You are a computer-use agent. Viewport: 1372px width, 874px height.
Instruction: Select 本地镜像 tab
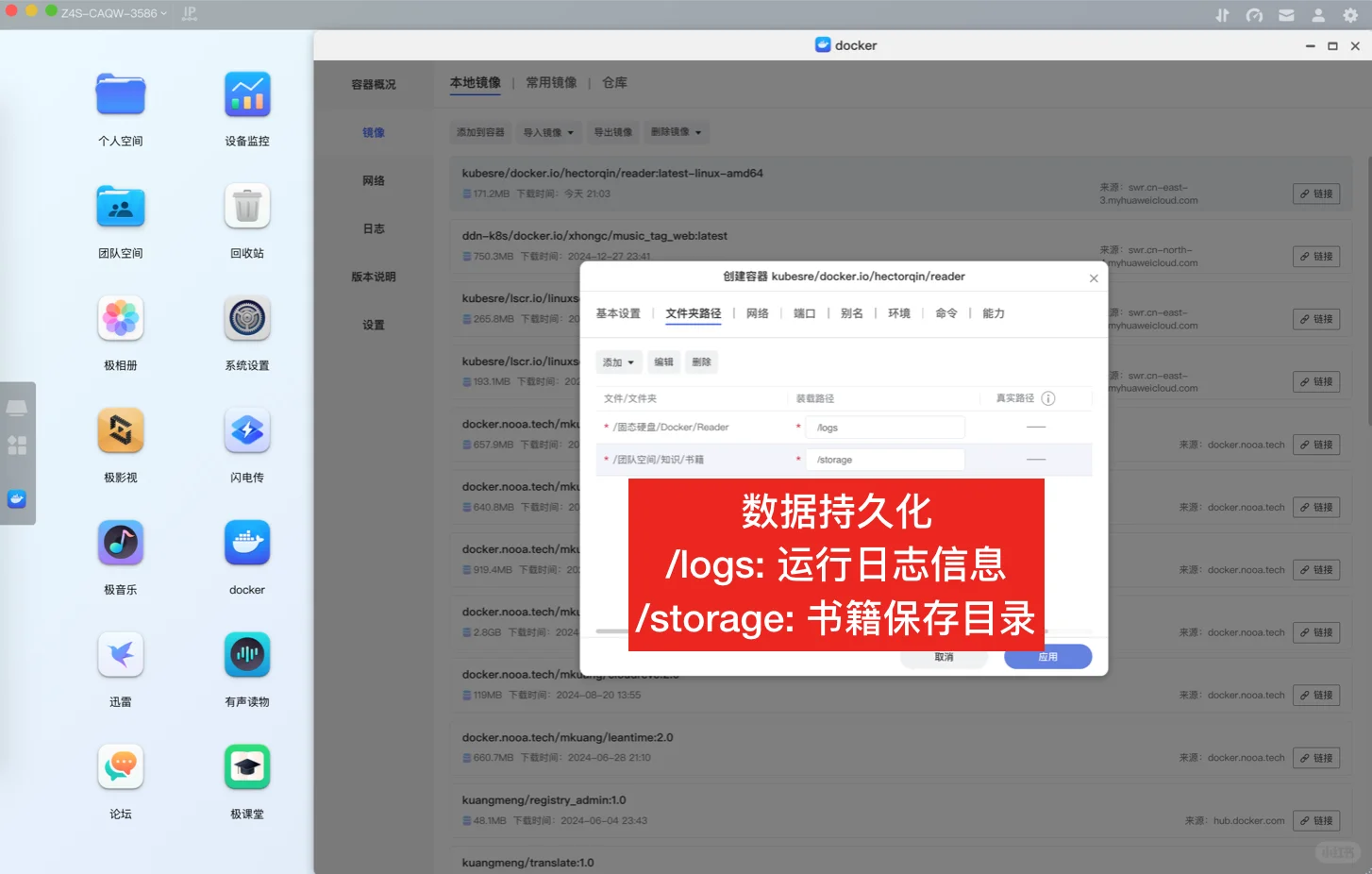[x=476, y=83]
